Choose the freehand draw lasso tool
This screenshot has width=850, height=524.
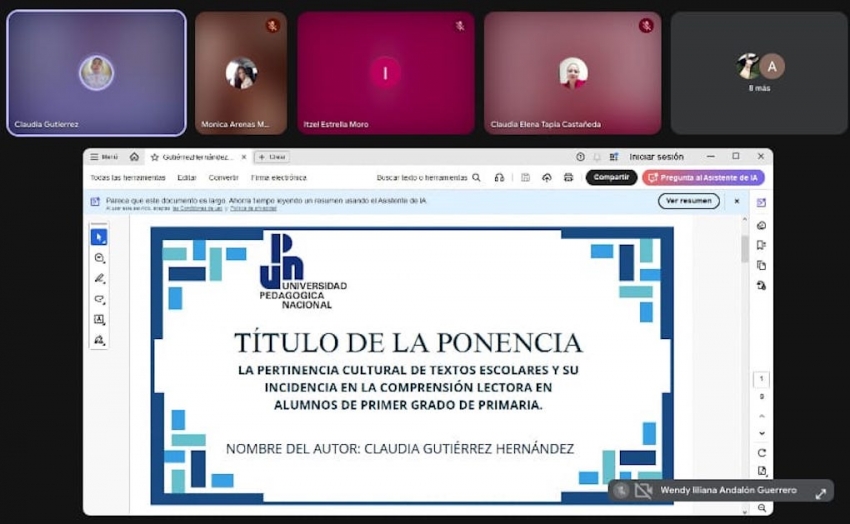[99, 299]
